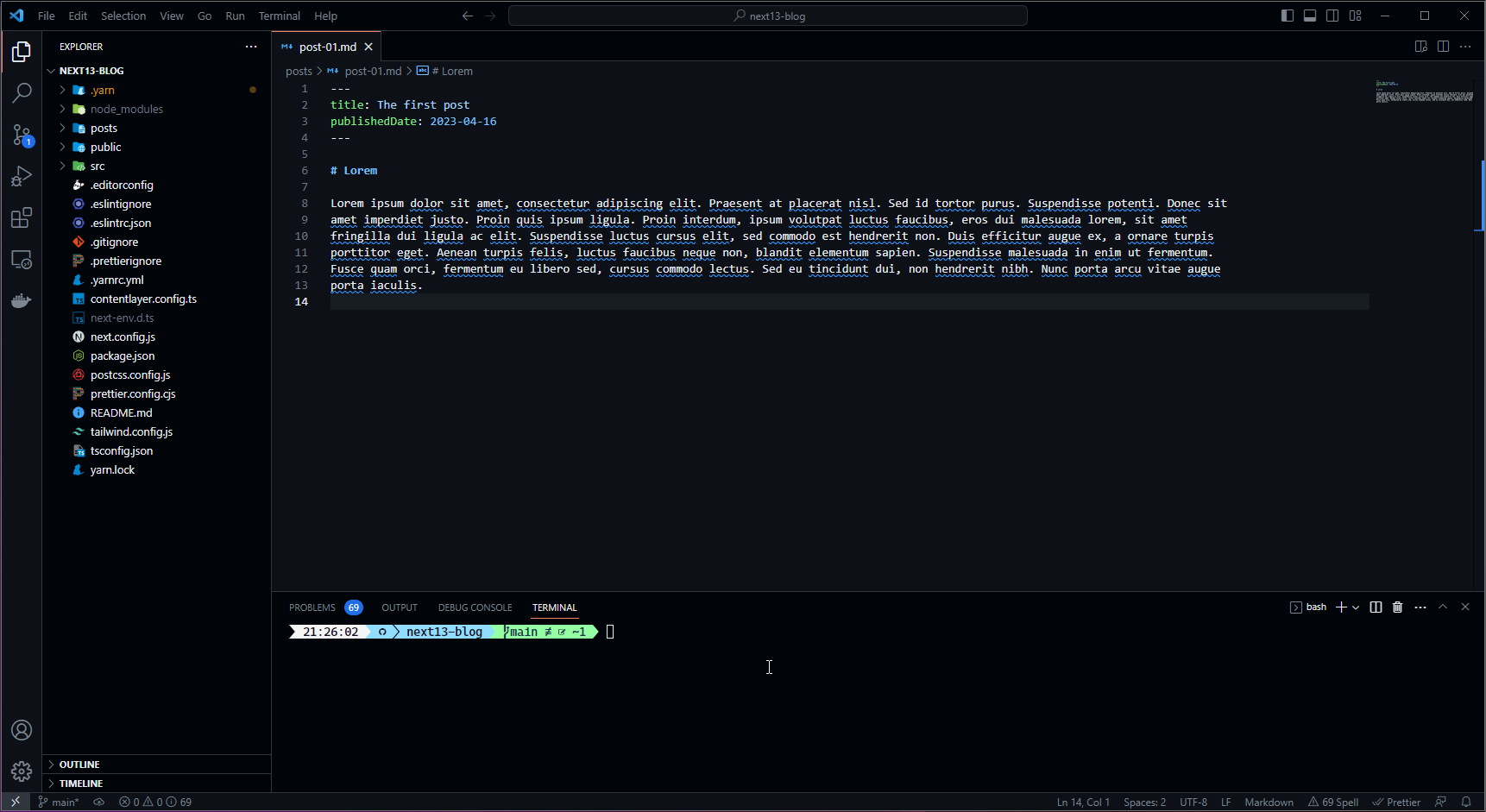Open the Remote Explorer icon
The height and width of the screenshot is (812, 1486).
pyautogui.click(x=22, y=259)
